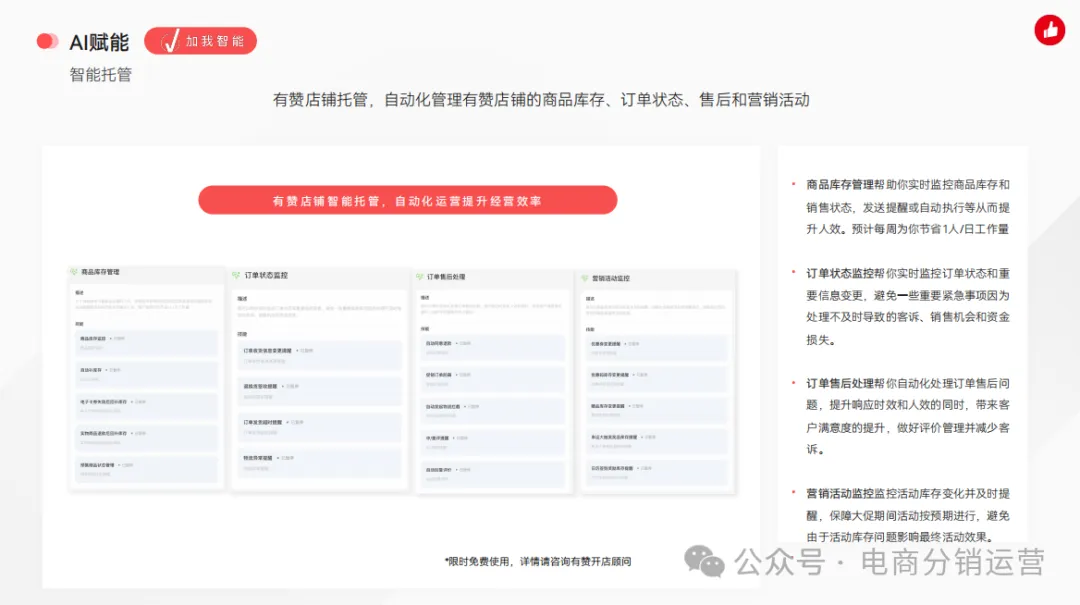Click the 智能托管 subtitle
1080x605 pixels.
click(101, 74)
